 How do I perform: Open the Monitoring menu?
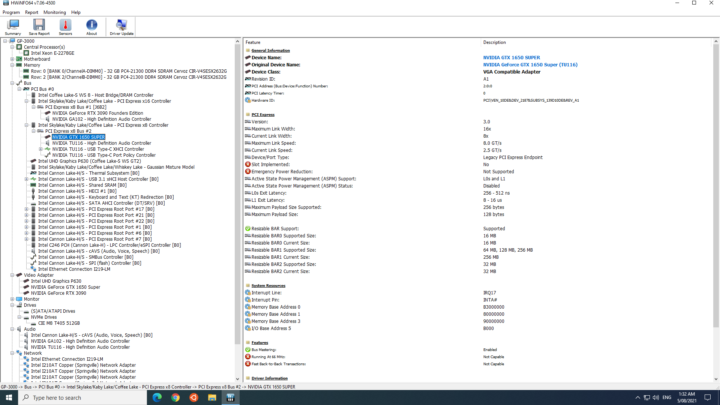(x=55, y=12)
